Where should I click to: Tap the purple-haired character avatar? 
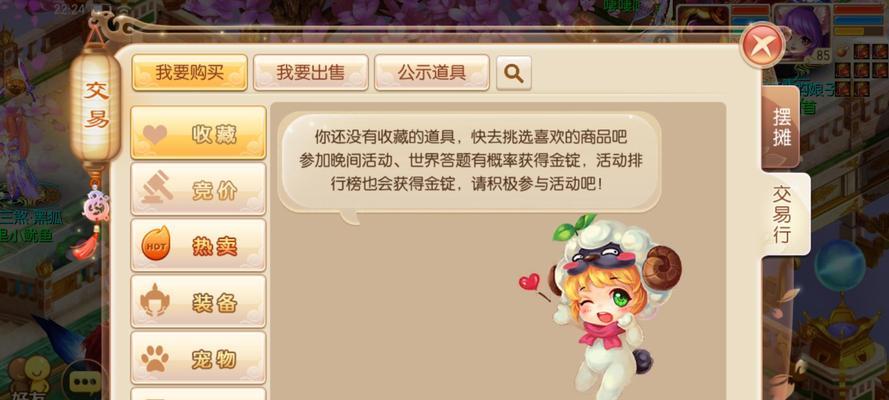(x=802, y=31)
